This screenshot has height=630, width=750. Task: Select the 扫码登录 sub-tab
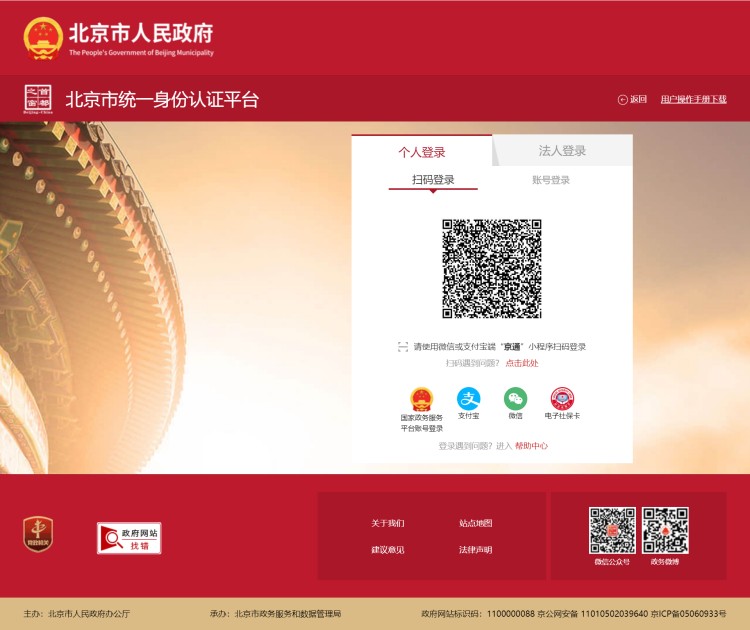pos(433,180)
